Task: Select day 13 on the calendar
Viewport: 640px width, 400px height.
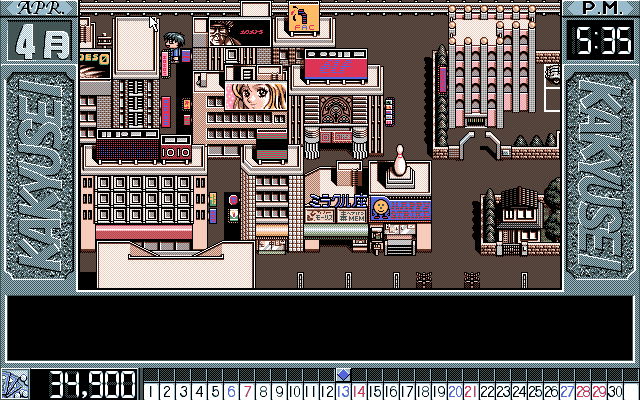Action: [343, 391]
